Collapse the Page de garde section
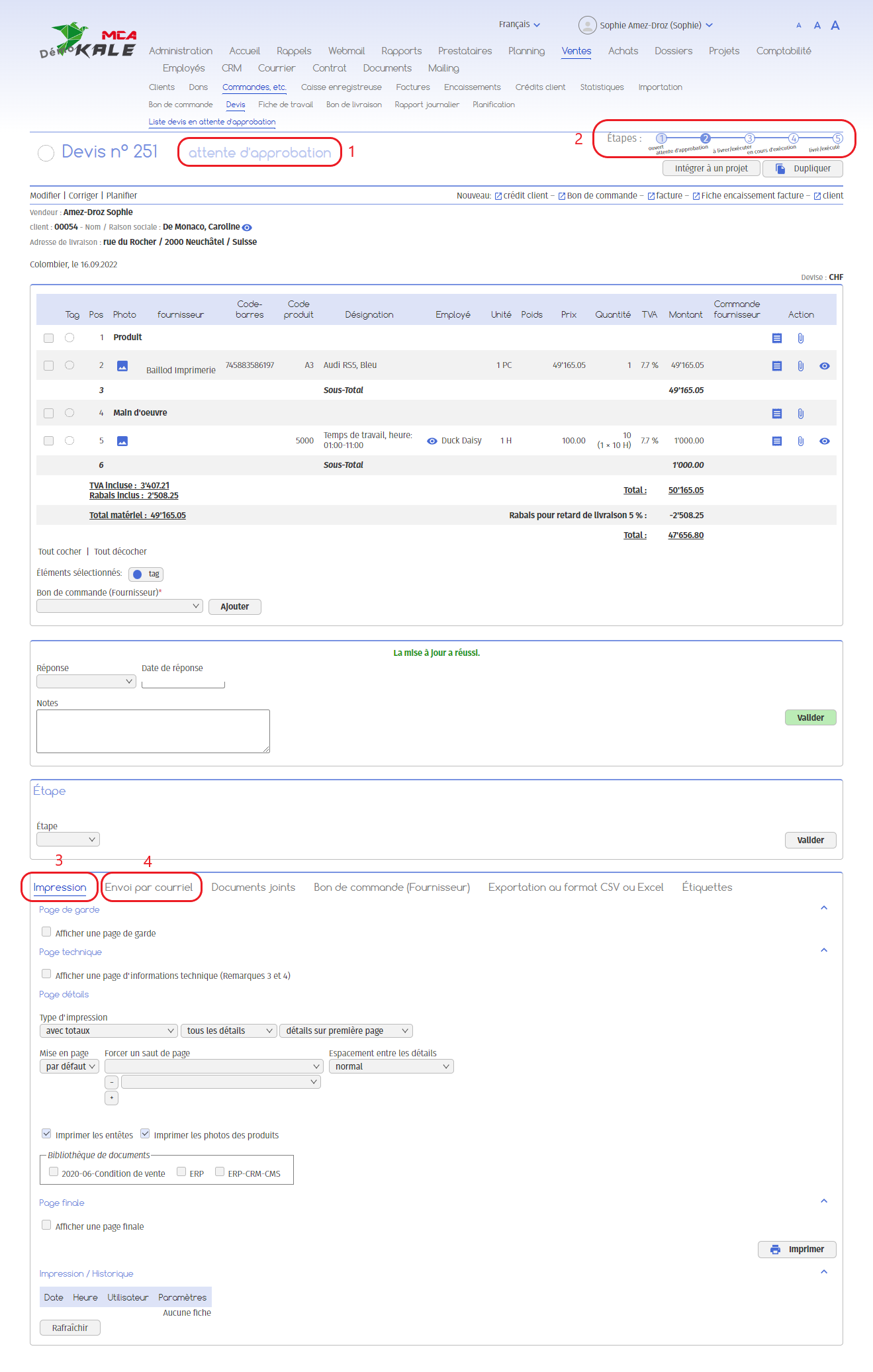 point(824,908)
